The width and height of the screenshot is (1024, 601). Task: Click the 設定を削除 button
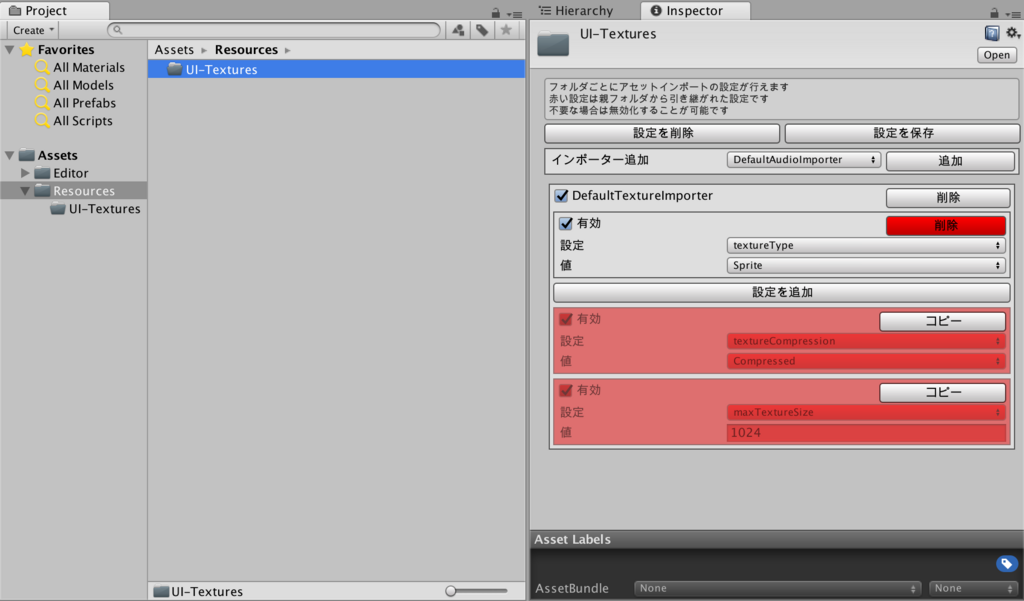[x=662, y=133]
